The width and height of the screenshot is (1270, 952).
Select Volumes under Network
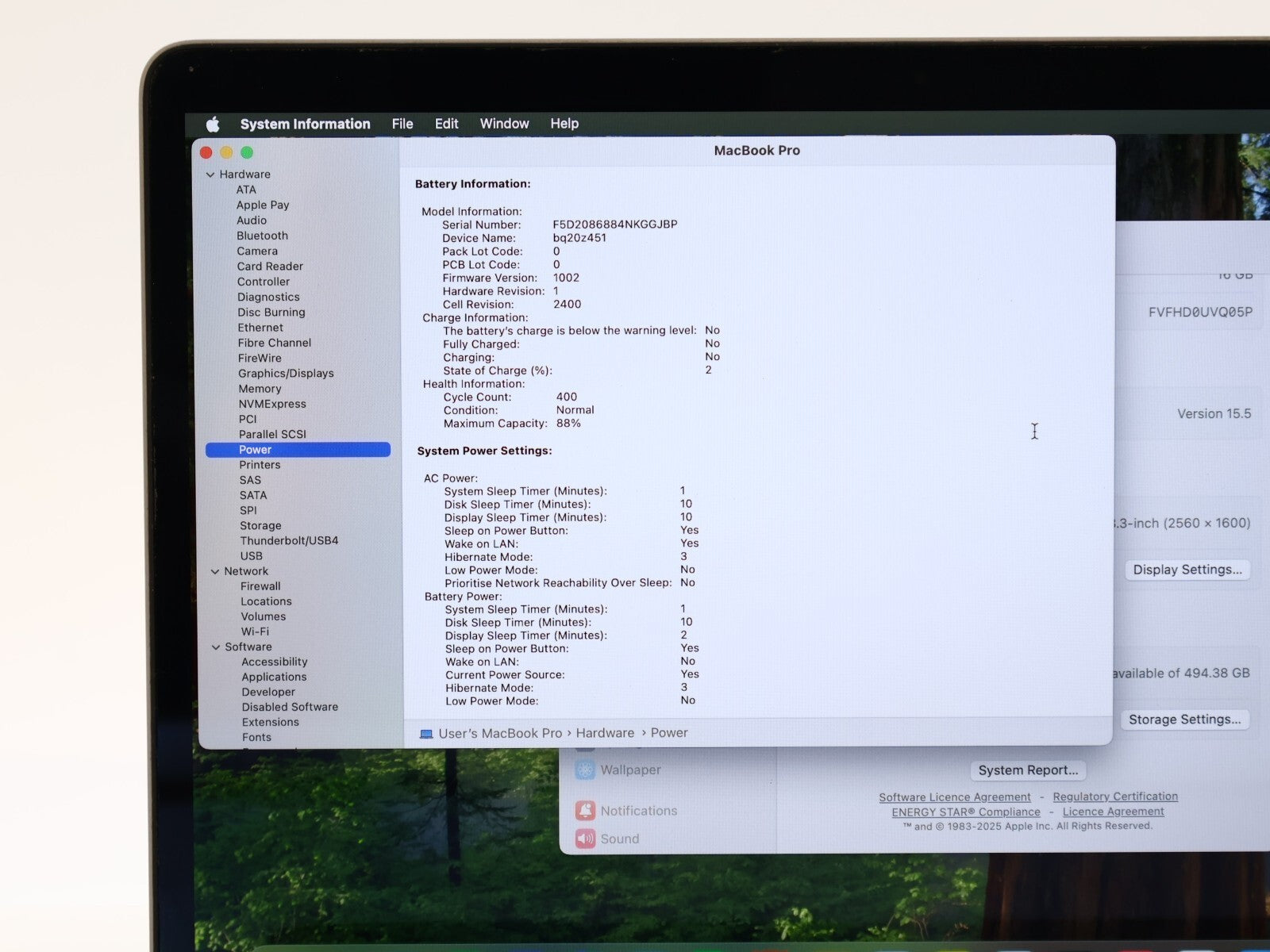point(264,616)
